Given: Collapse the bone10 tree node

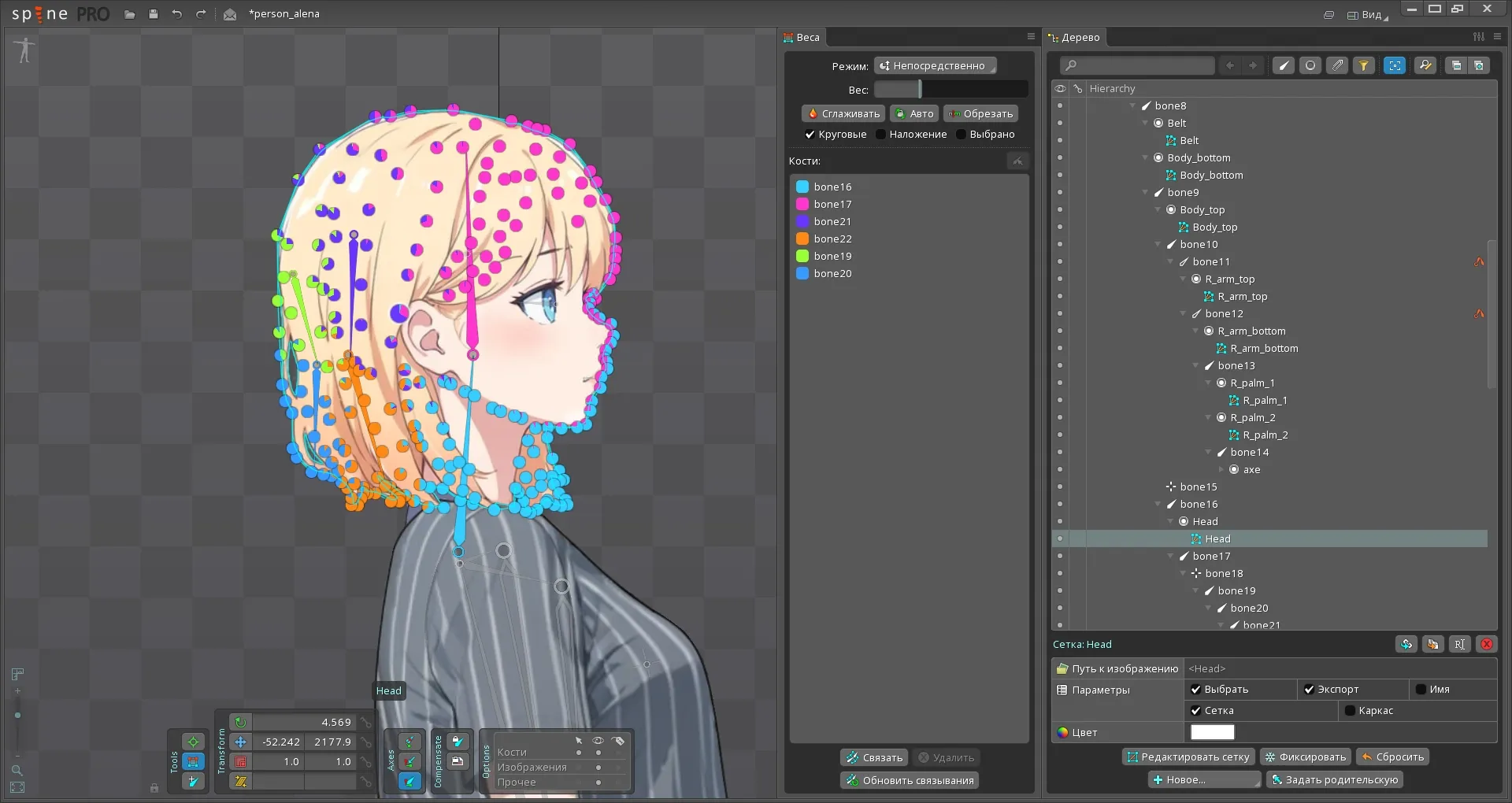Looking at the screenshot, I should coord(1158,244).
